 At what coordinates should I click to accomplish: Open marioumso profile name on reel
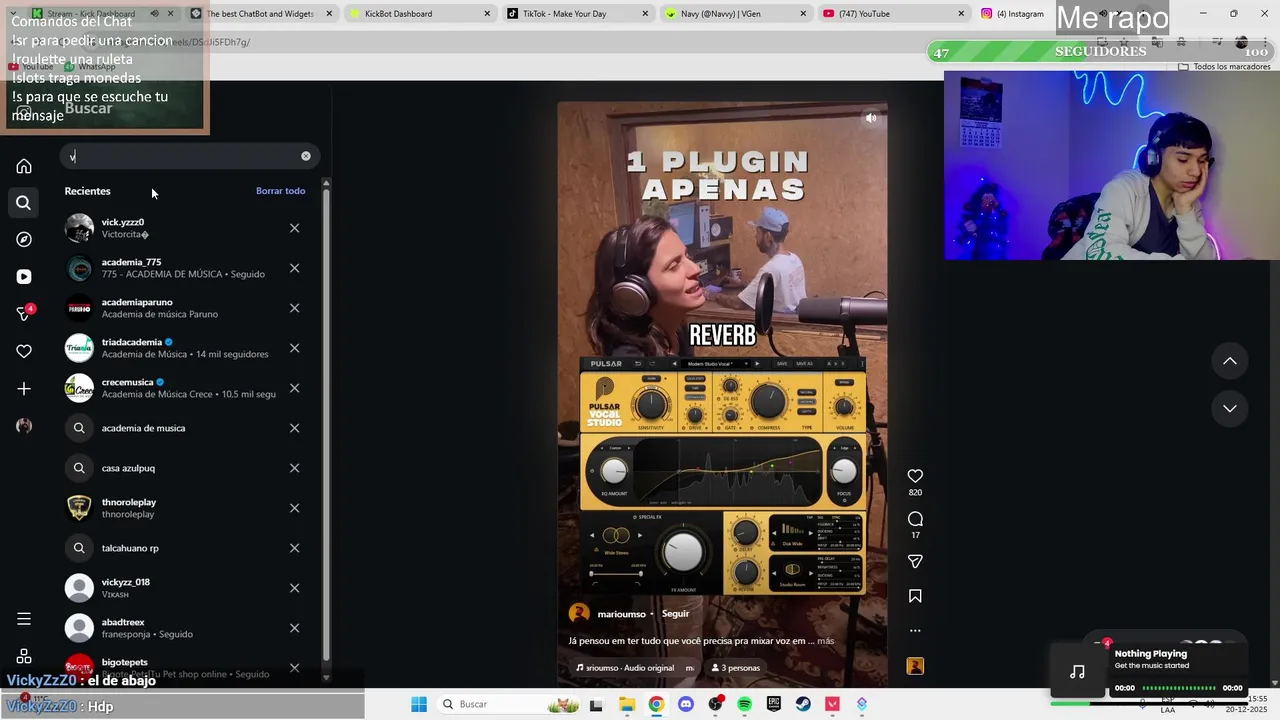coord(621,614)
